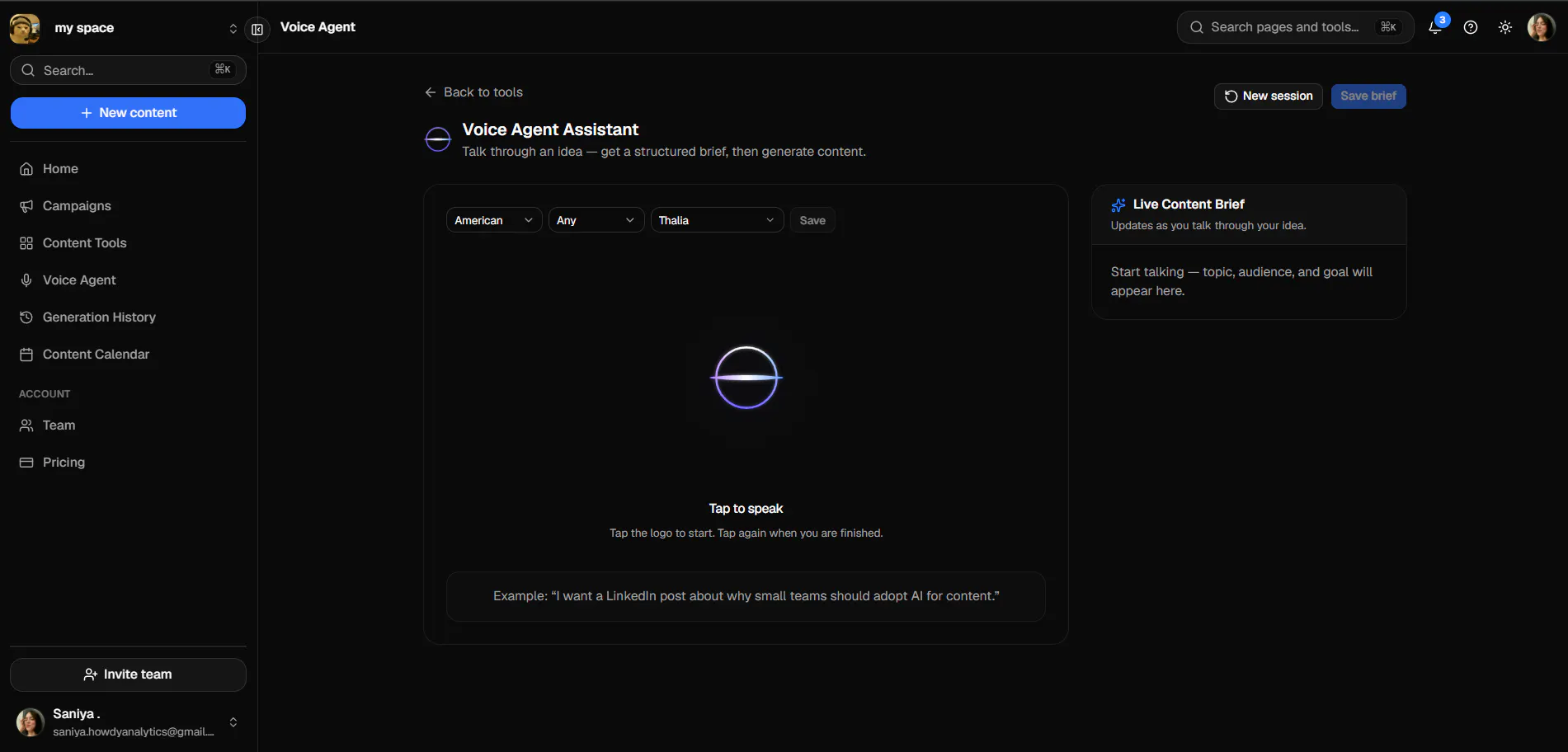Go to Content Tools

(128, 243)
